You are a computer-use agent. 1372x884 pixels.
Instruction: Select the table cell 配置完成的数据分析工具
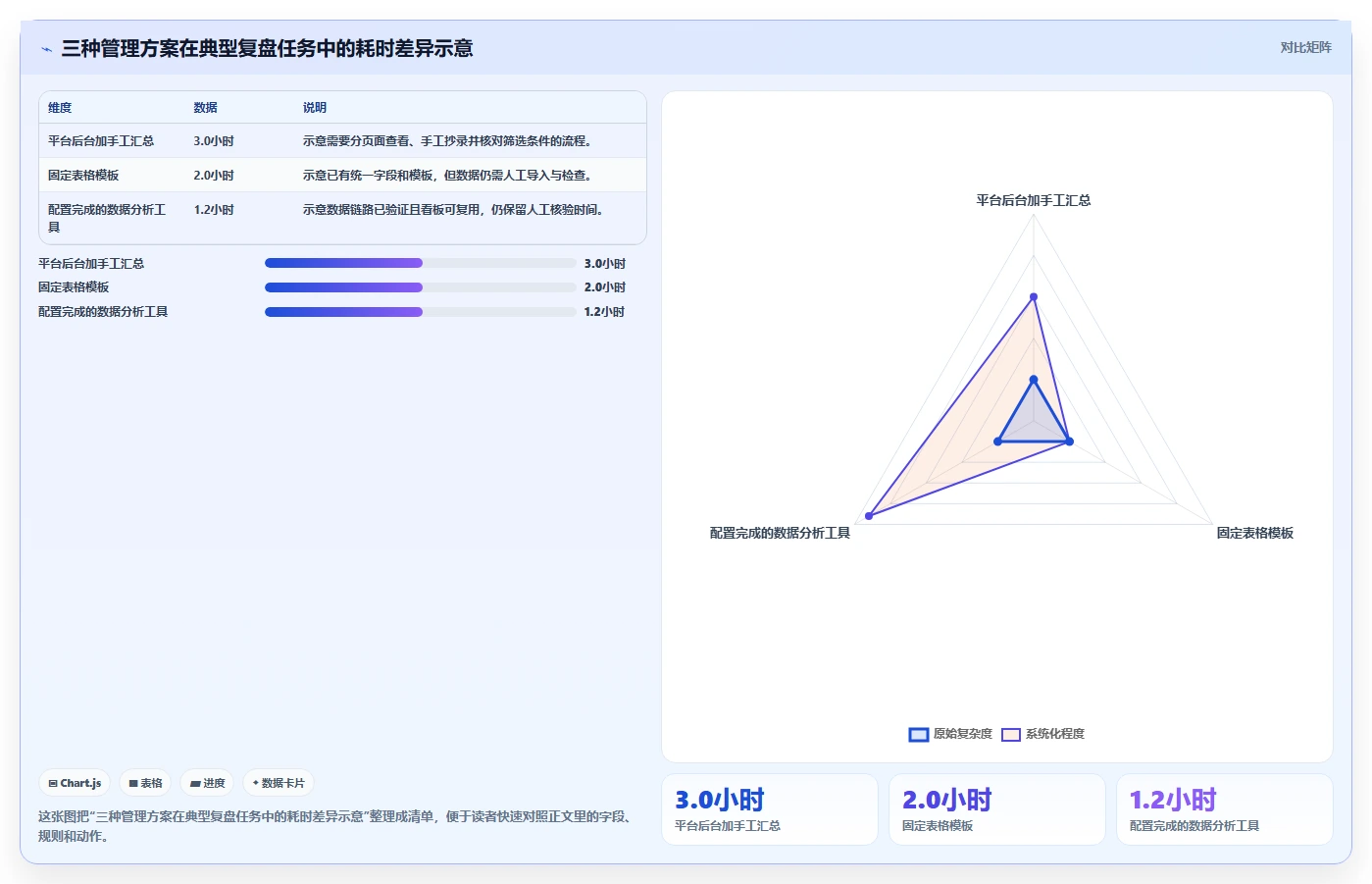[107, 218]
